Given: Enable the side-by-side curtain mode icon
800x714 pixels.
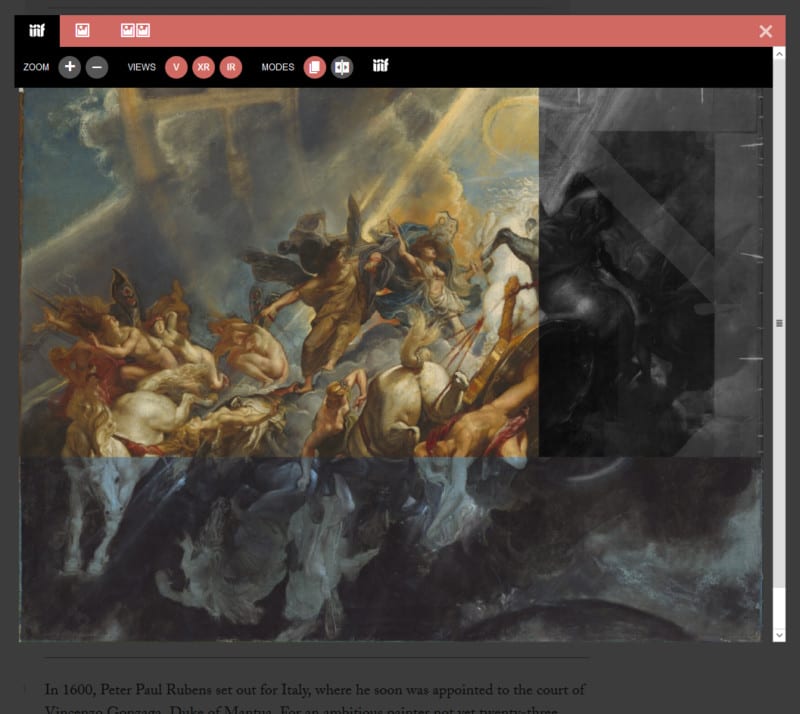Looking at the screenshot, I should point(342,67).
